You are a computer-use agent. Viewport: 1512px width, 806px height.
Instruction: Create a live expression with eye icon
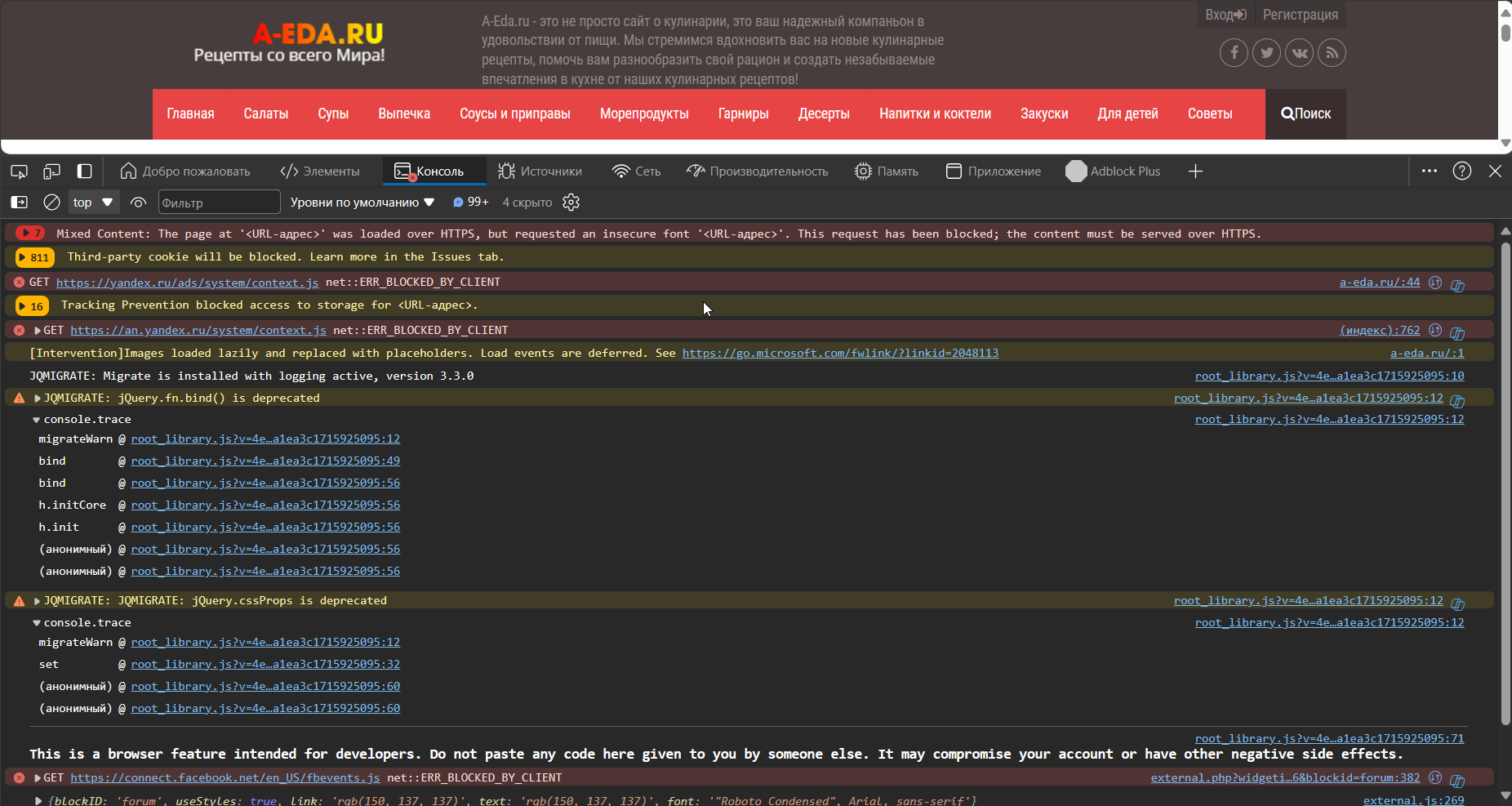pos(138,203)
